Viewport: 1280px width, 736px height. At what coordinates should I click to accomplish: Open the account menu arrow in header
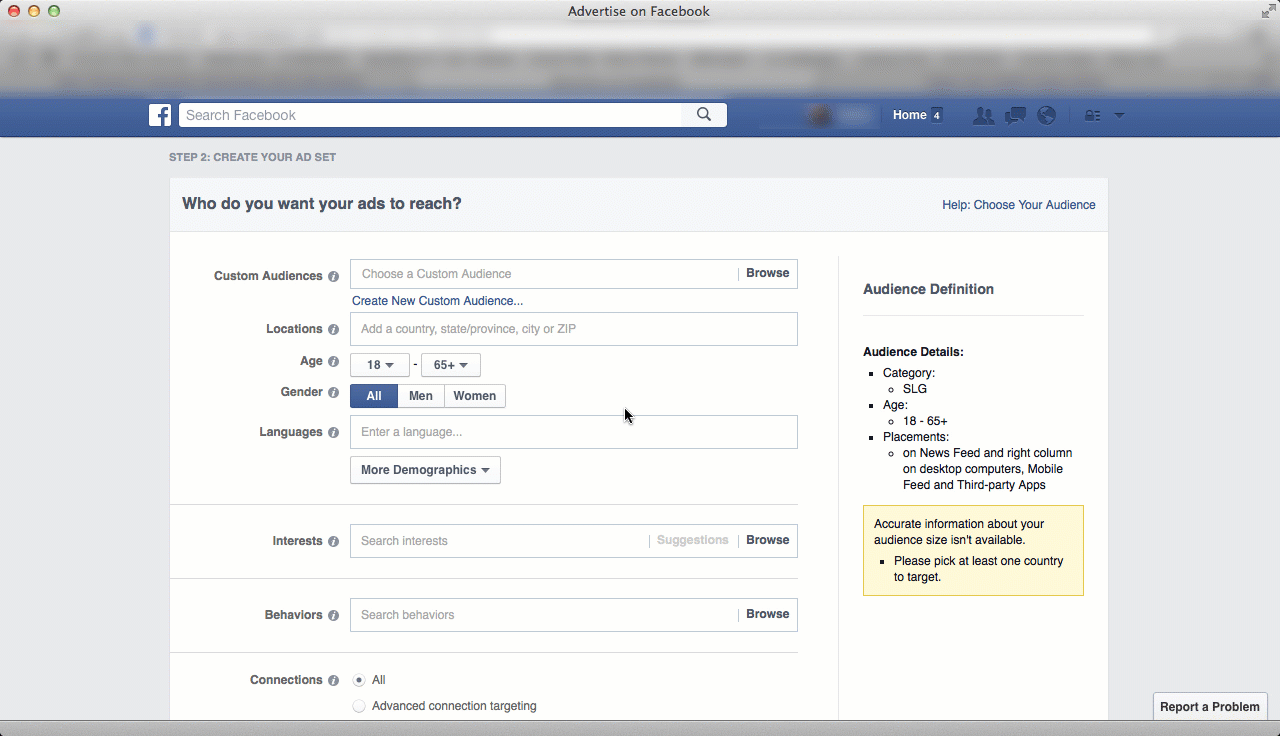[x=1119, y=115]
